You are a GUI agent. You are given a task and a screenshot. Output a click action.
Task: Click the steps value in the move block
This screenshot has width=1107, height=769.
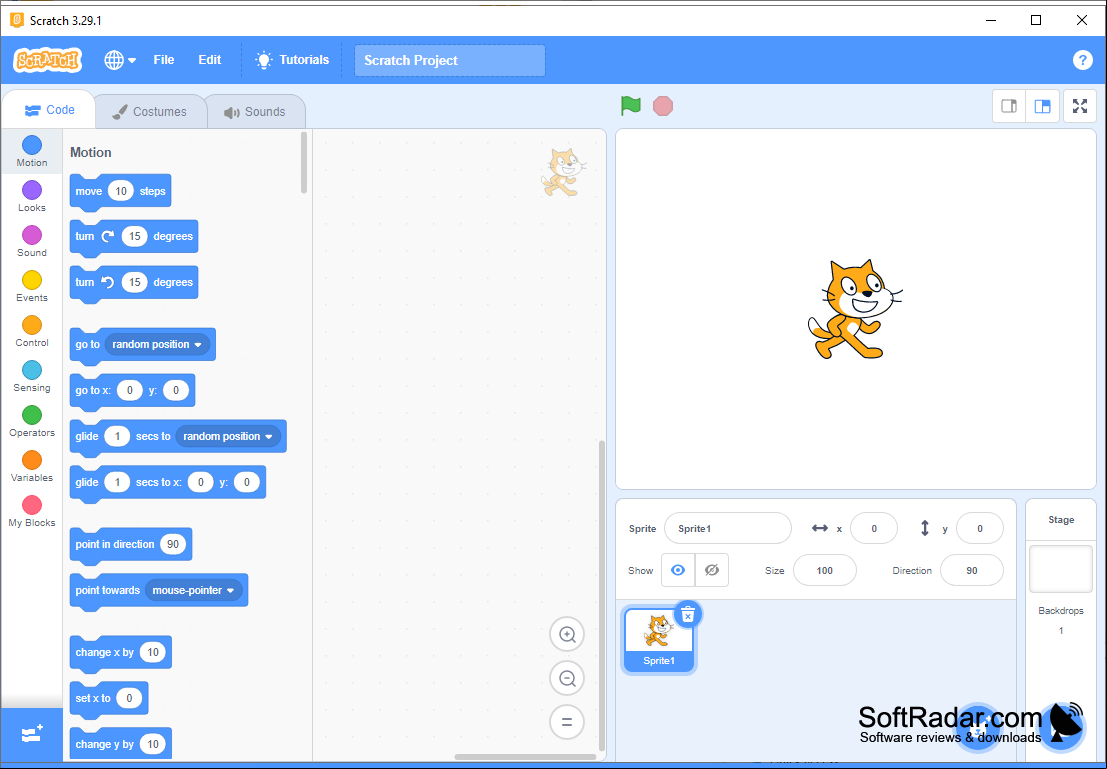[x=121, y=191]
